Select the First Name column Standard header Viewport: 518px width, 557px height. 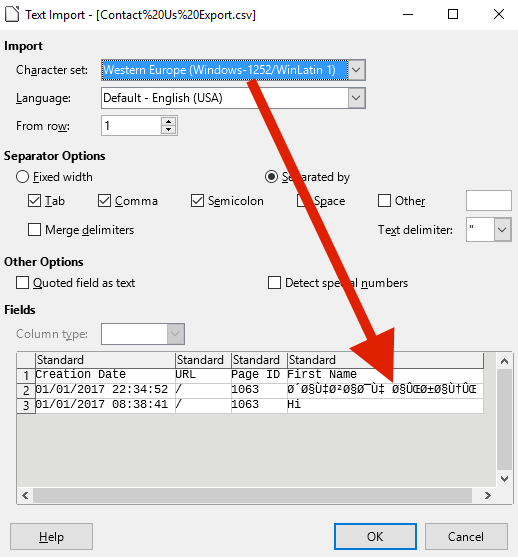385,360
